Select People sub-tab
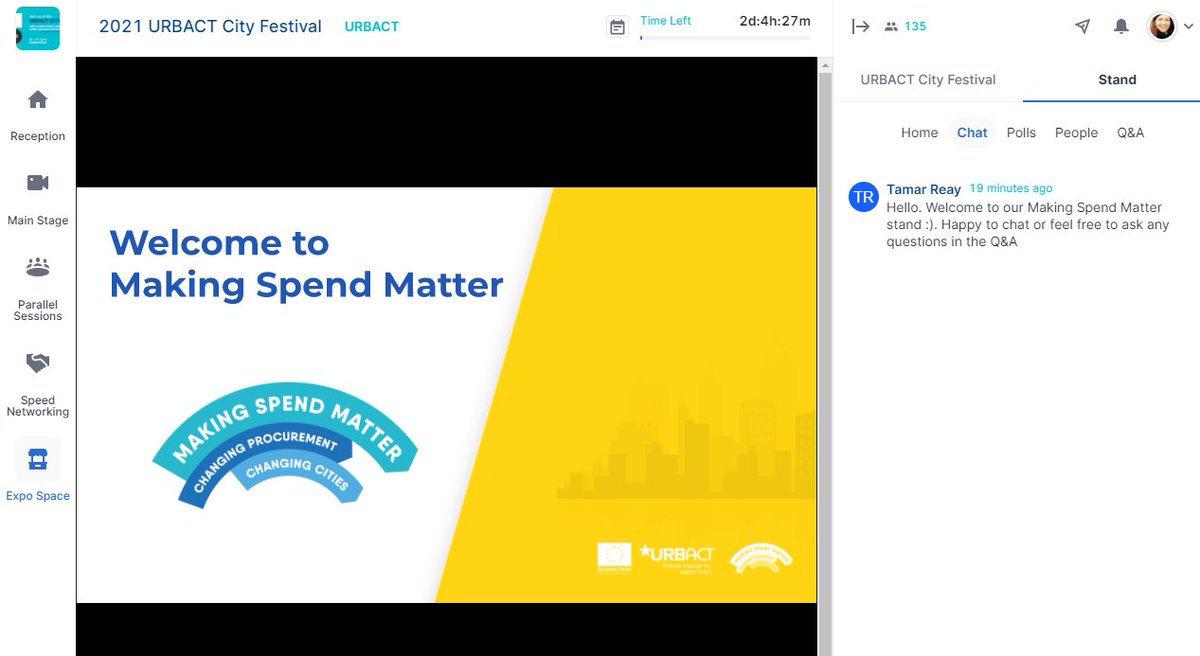The width and height of the screenshot is (1200, 656). [x=1076, y=132]
